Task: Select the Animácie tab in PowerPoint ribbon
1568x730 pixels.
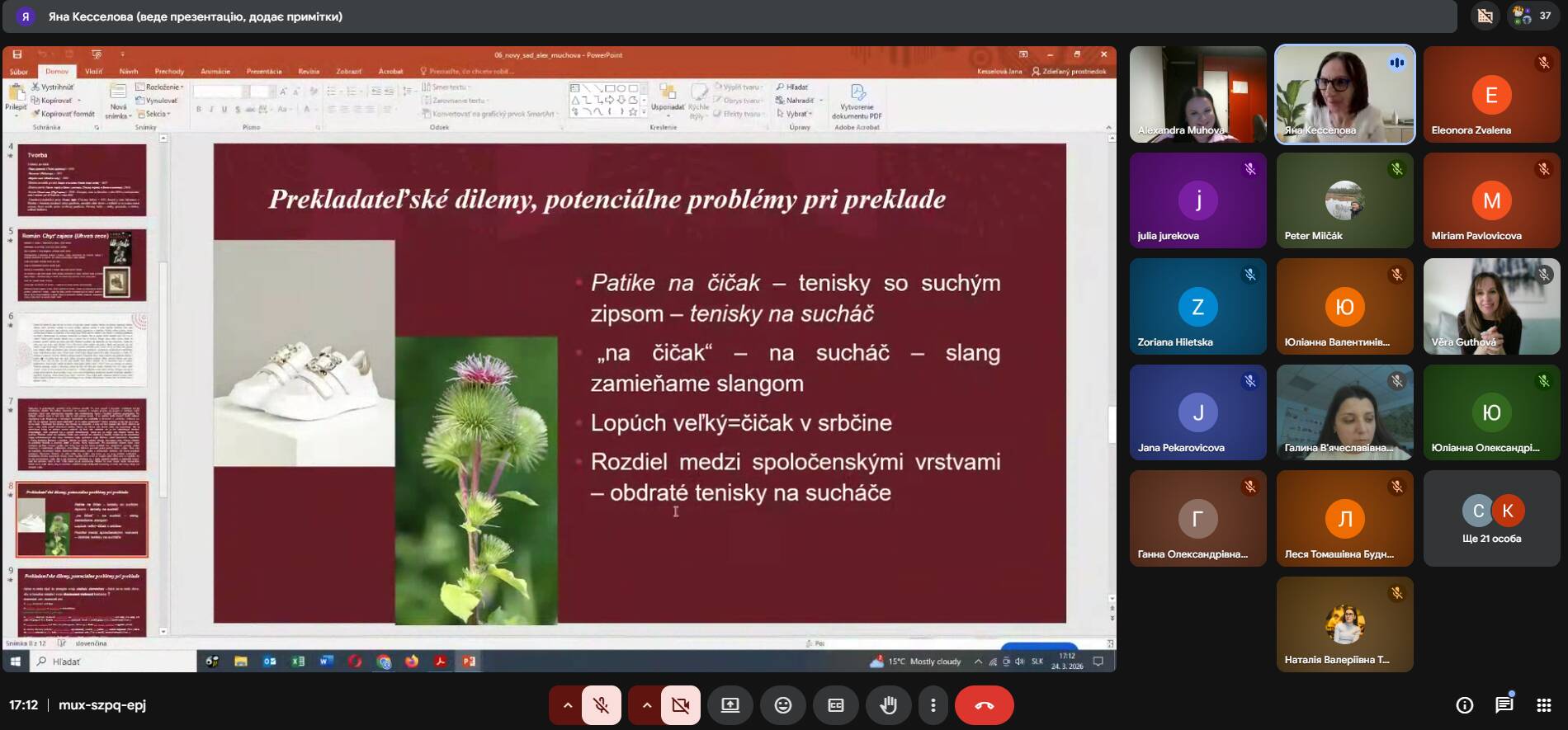Action: [215, 72]
